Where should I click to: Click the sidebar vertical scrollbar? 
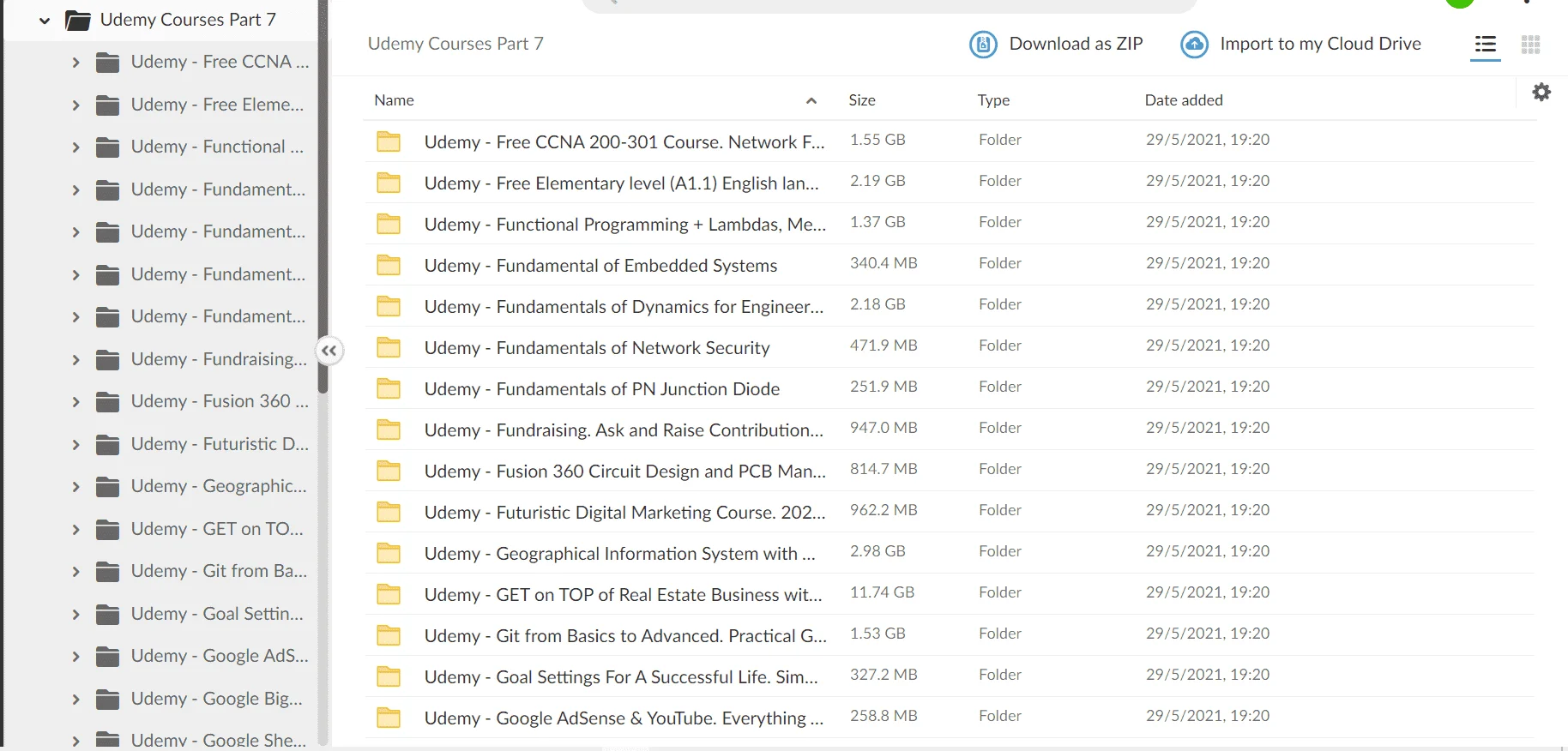click(x=323, y=197)
